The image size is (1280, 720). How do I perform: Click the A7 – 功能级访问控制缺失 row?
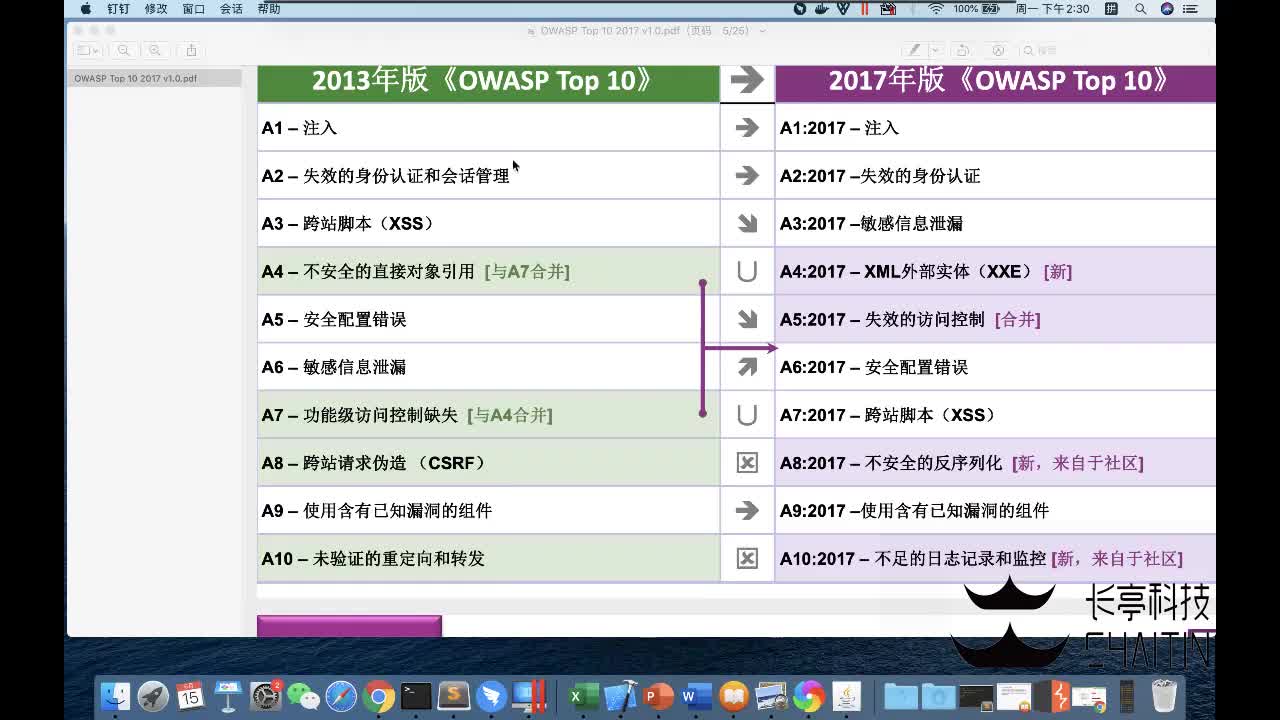(488, 415)
